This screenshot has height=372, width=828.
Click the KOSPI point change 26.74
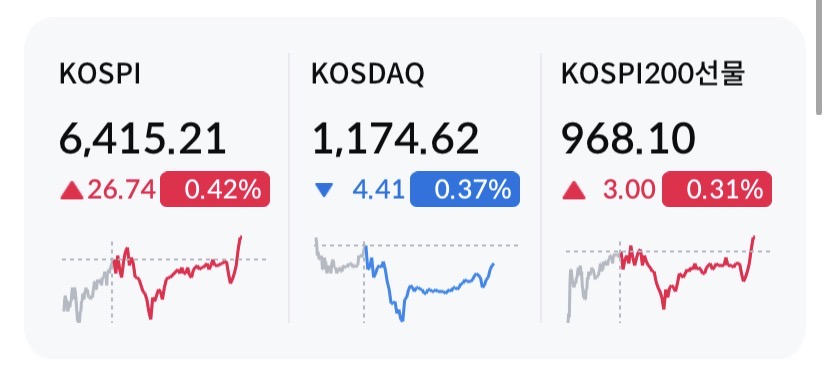(121, 190)
